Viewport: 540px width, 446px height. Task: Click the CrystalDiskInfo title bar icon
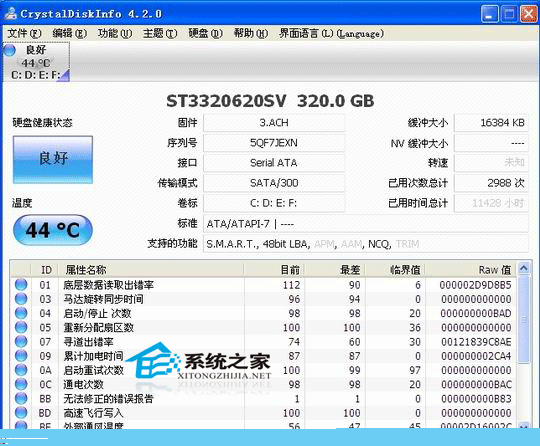pos(10,13)
